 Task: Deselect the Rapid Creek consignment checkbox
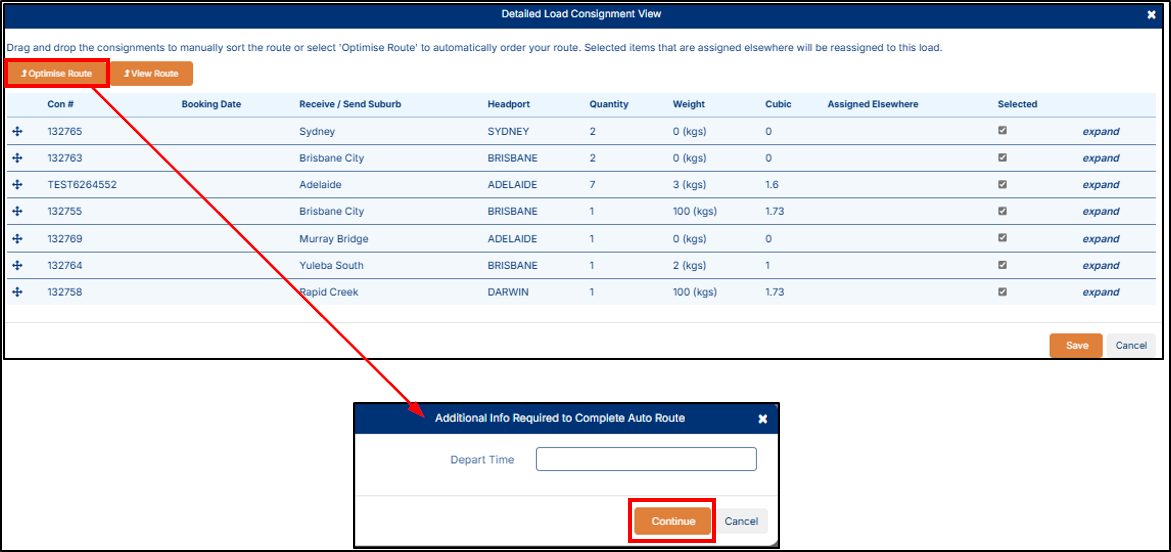point(1002,292)
